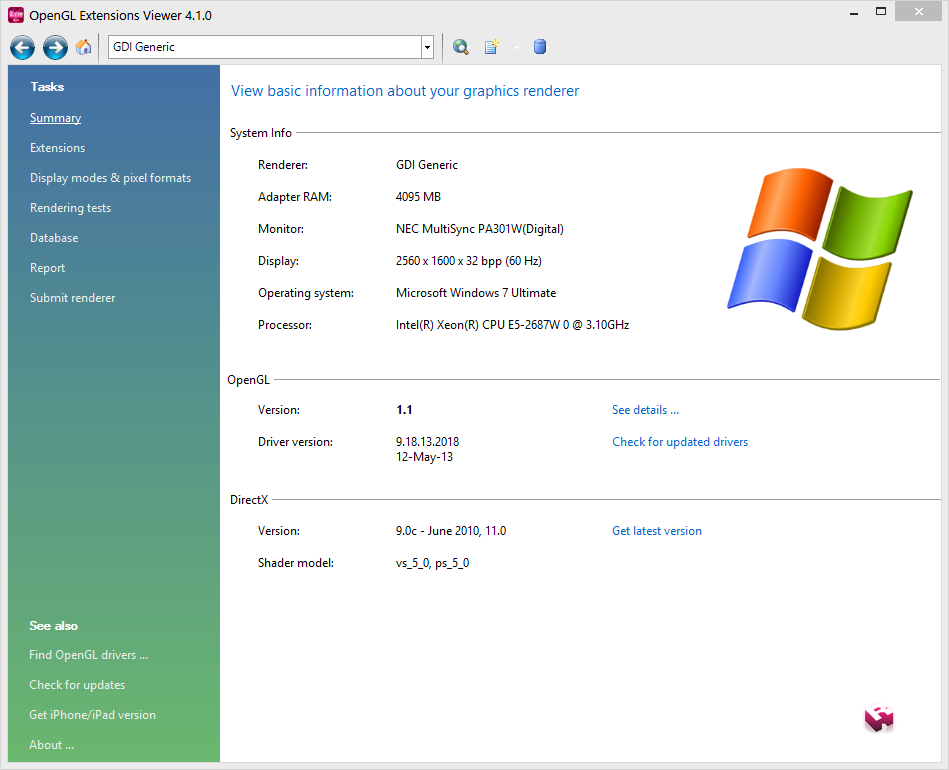Open the Report task
Viewport: 949px width, 770px height.
tap(47, 268)
